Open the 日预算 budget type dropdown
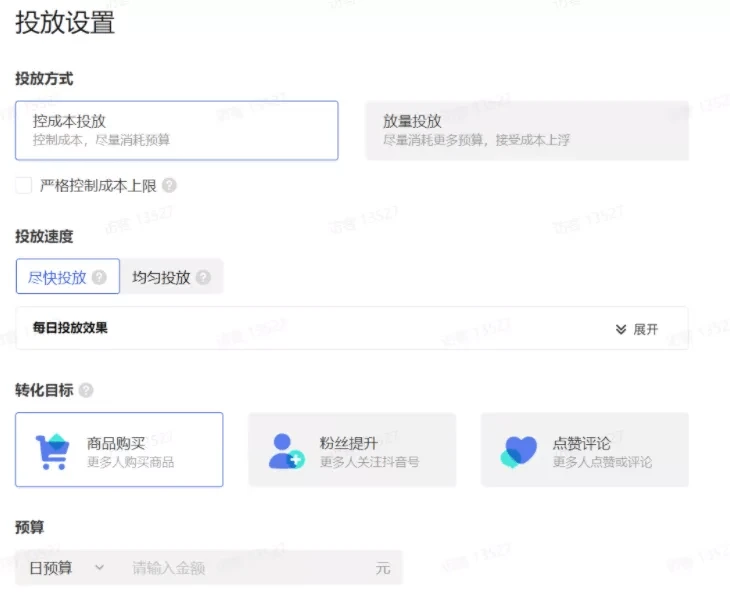 [x=62, y=568]
